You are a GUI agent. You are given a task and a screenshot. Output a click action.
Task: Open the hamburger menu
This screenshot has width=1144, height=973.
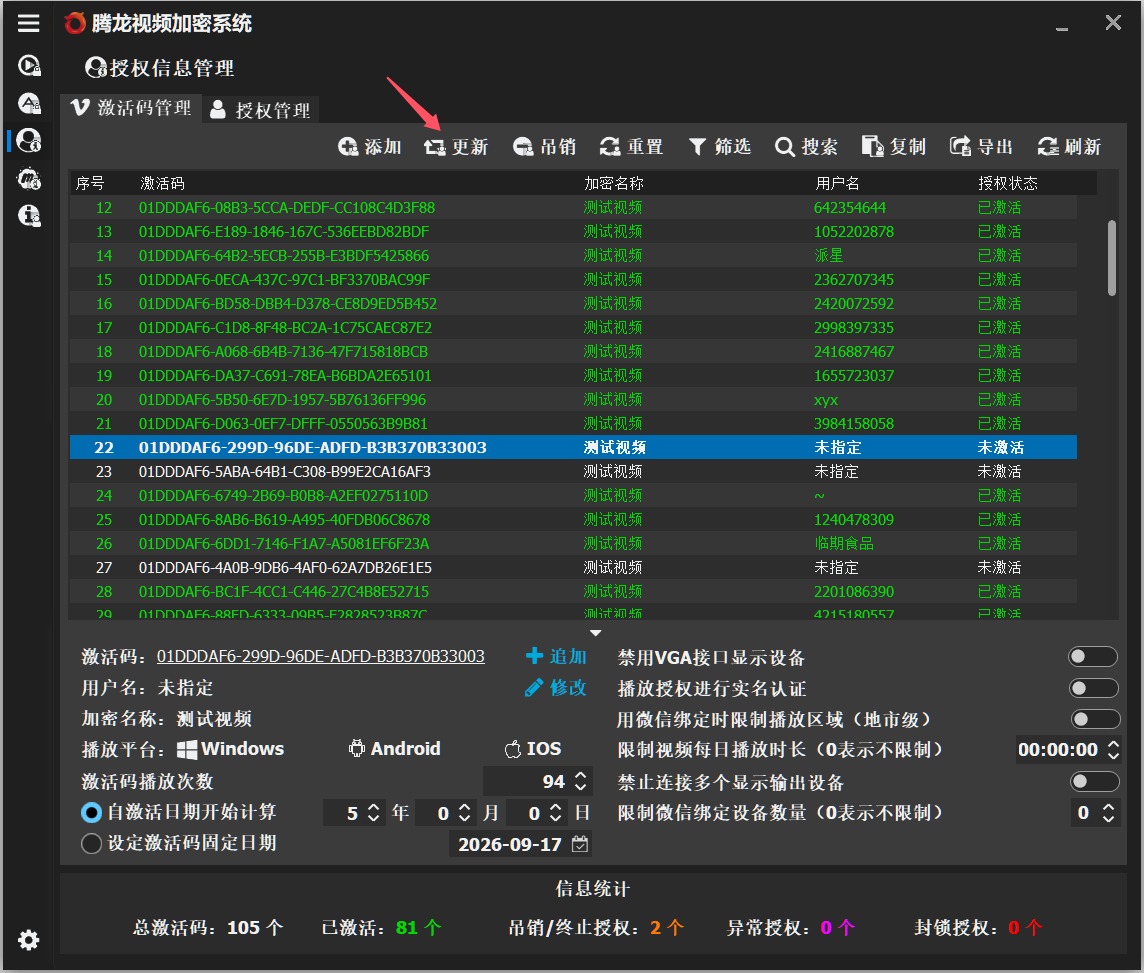coord(28,23)
